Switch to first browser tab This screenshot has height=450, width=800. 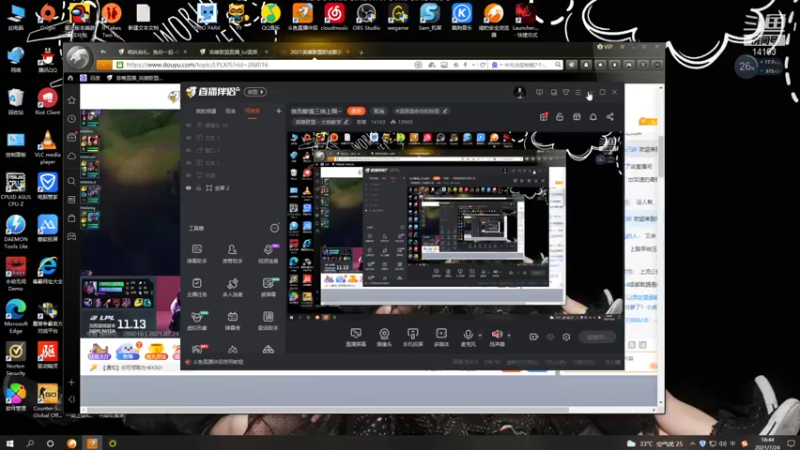click(x=152, y=52)
